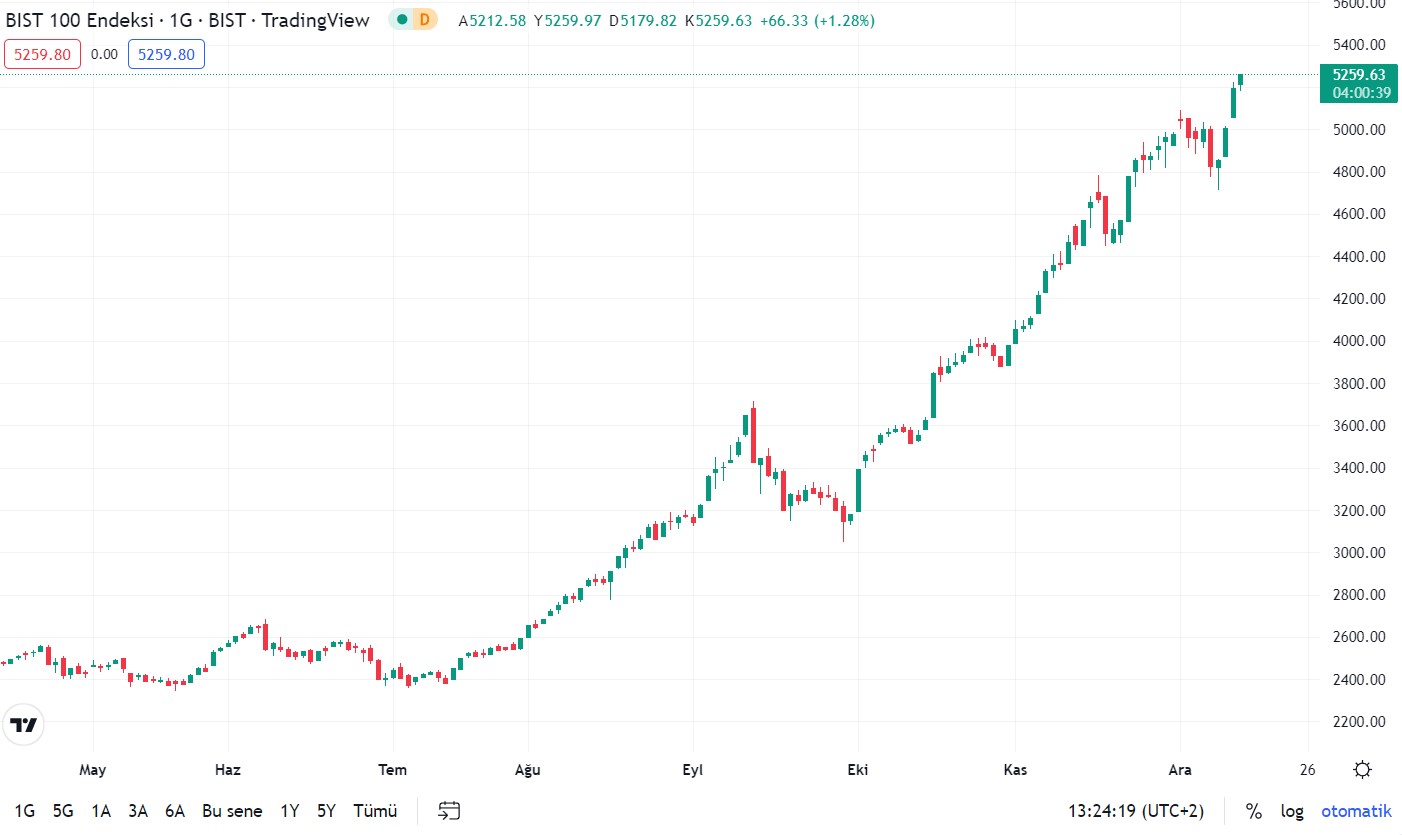Click the 0.00 spread value
The image size is (1402, 835).
(104, 54)
